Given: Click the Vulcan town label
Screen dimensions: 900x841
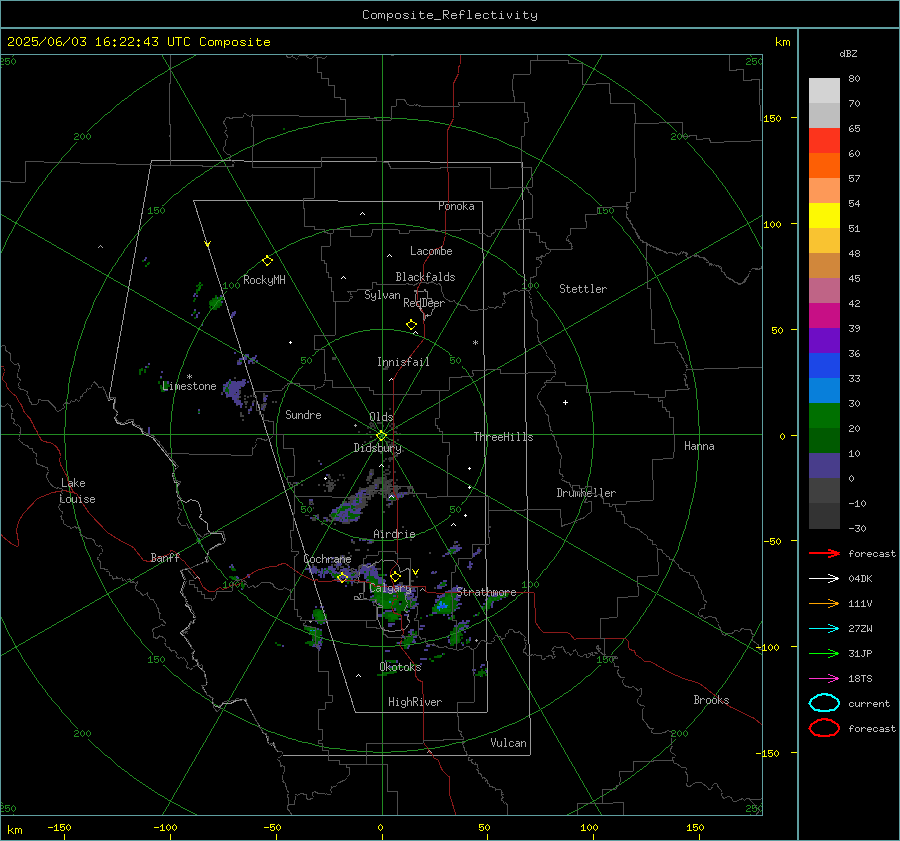Looking at the screenshot, I should [x=508, y=743].
